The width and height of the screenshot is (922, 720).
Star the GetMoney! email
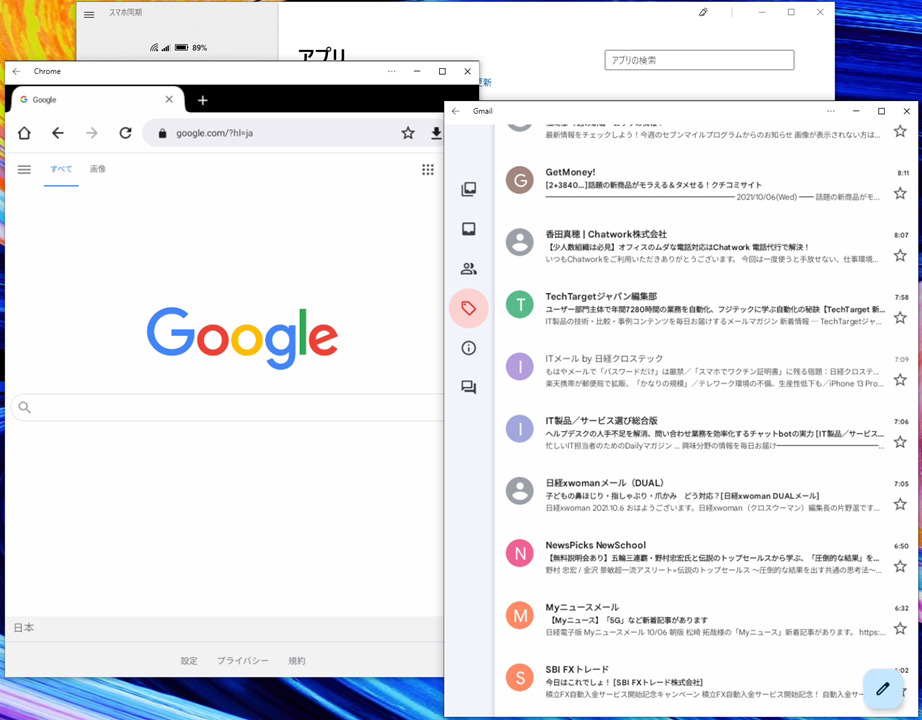click(900, 193)
